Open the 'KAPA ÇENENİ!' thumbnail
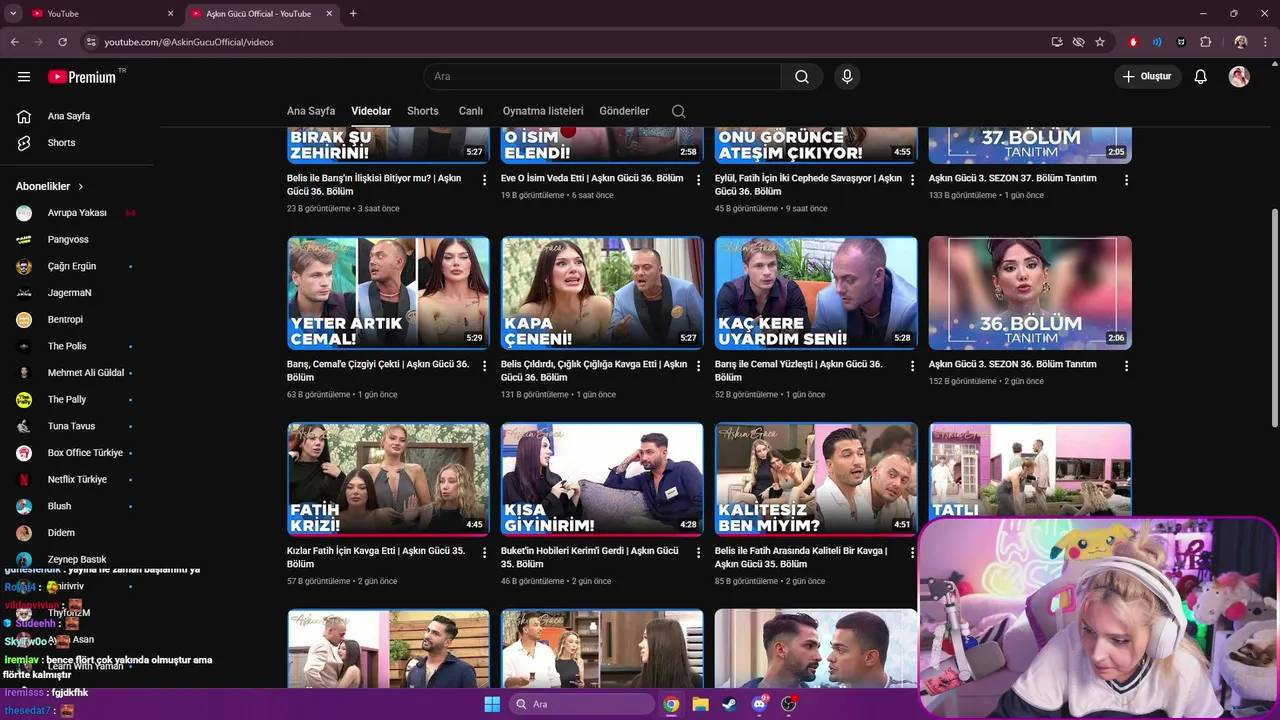The image size is (1280, 720). (x=602, y=293)
